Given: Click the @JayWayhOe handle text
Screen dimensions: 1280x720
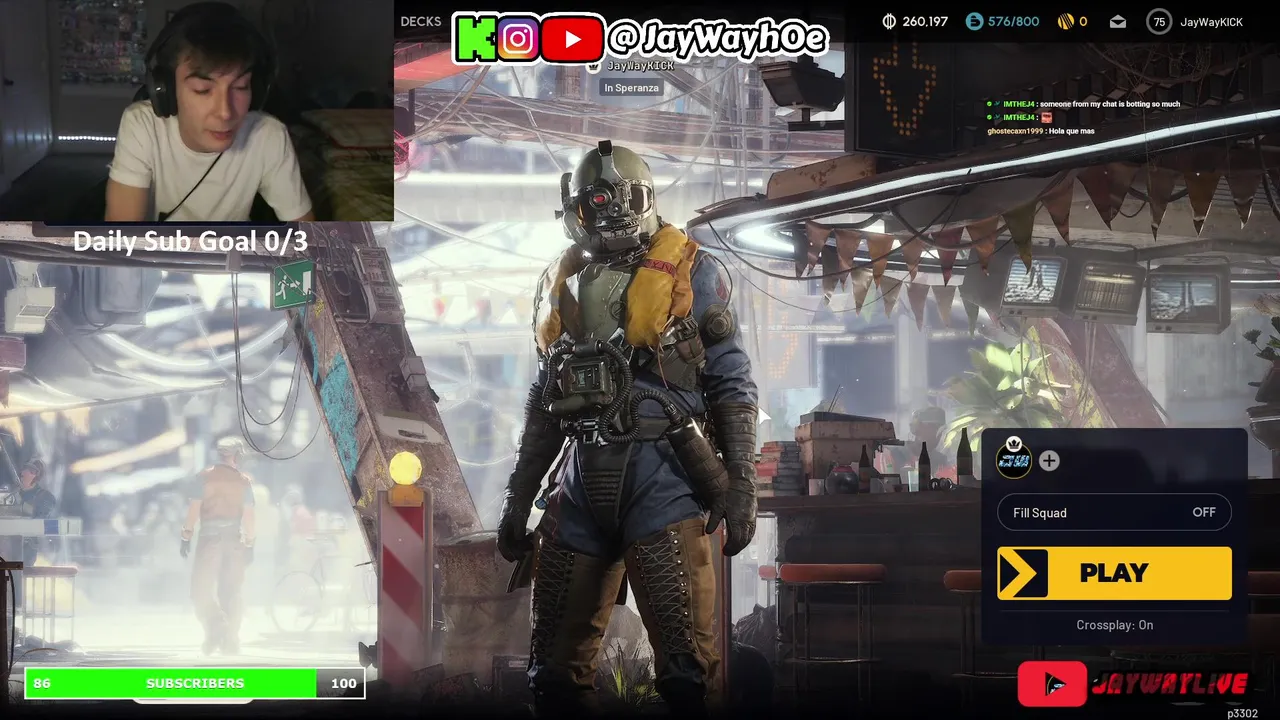Looking at the screenshot, I should coord(717,39).
